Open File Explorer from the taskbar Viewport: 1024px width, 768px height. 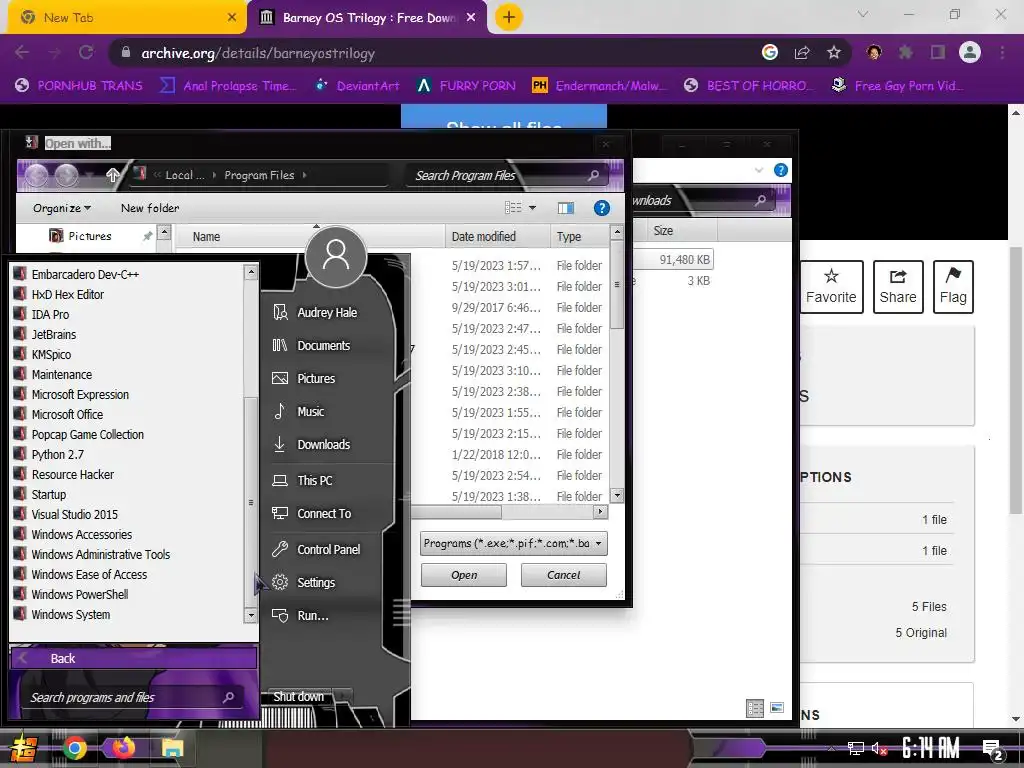click(172, 748)
